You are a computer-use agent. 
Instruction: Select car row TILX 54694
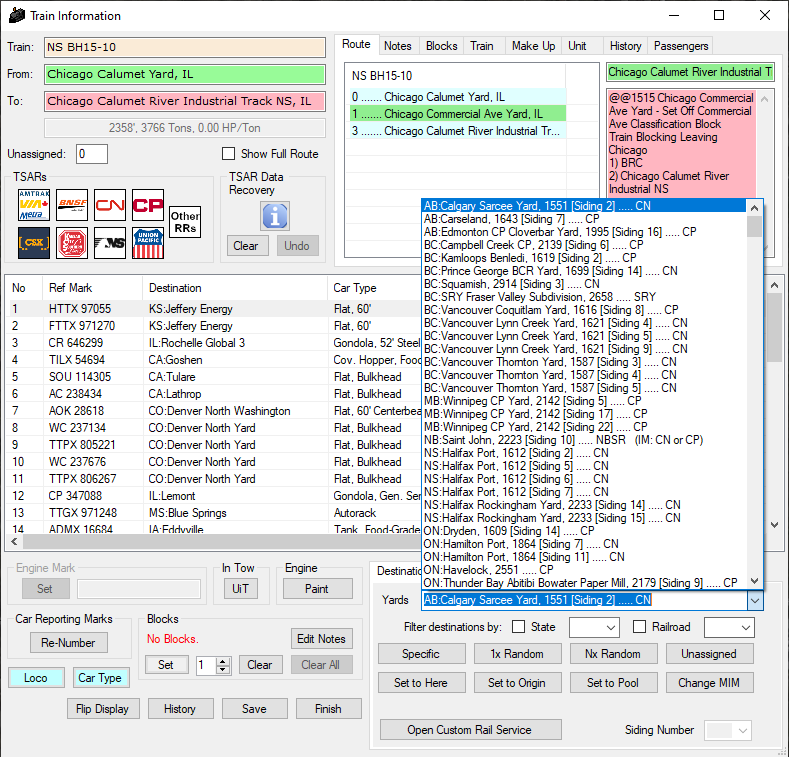click(215, 360)
